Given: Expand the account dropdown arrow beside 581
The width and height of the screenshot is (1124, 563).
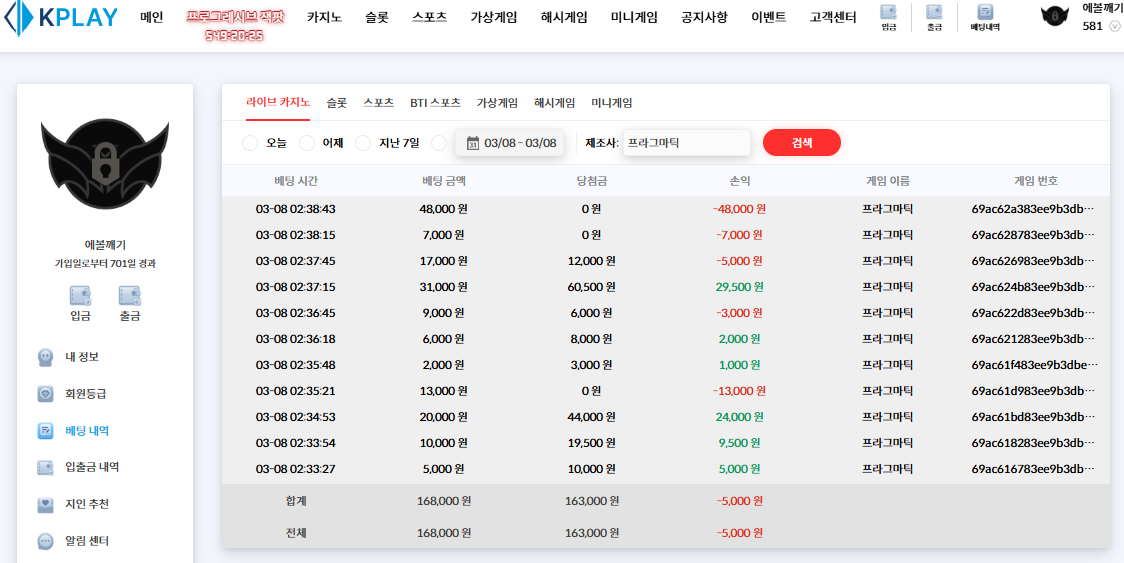Looking at the screenshot, I should (x=1115, y=27).
